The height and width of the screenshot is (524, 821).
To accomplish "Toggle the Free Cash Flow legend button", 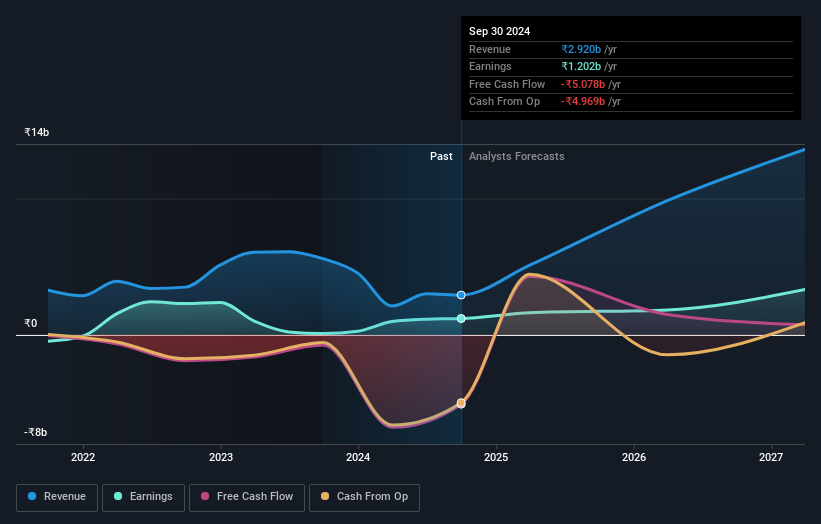I will 247,497.
